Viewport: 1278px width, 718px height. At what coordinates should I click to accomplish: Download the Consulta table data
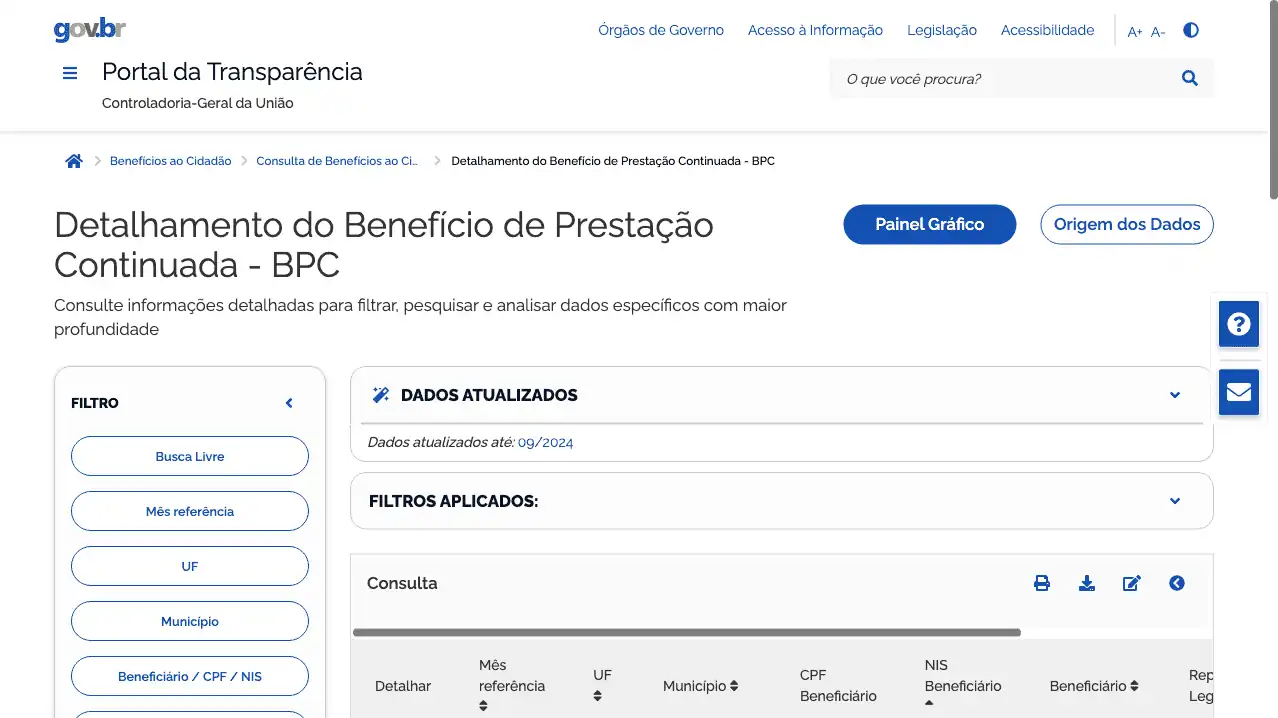tap(1087, 583)
